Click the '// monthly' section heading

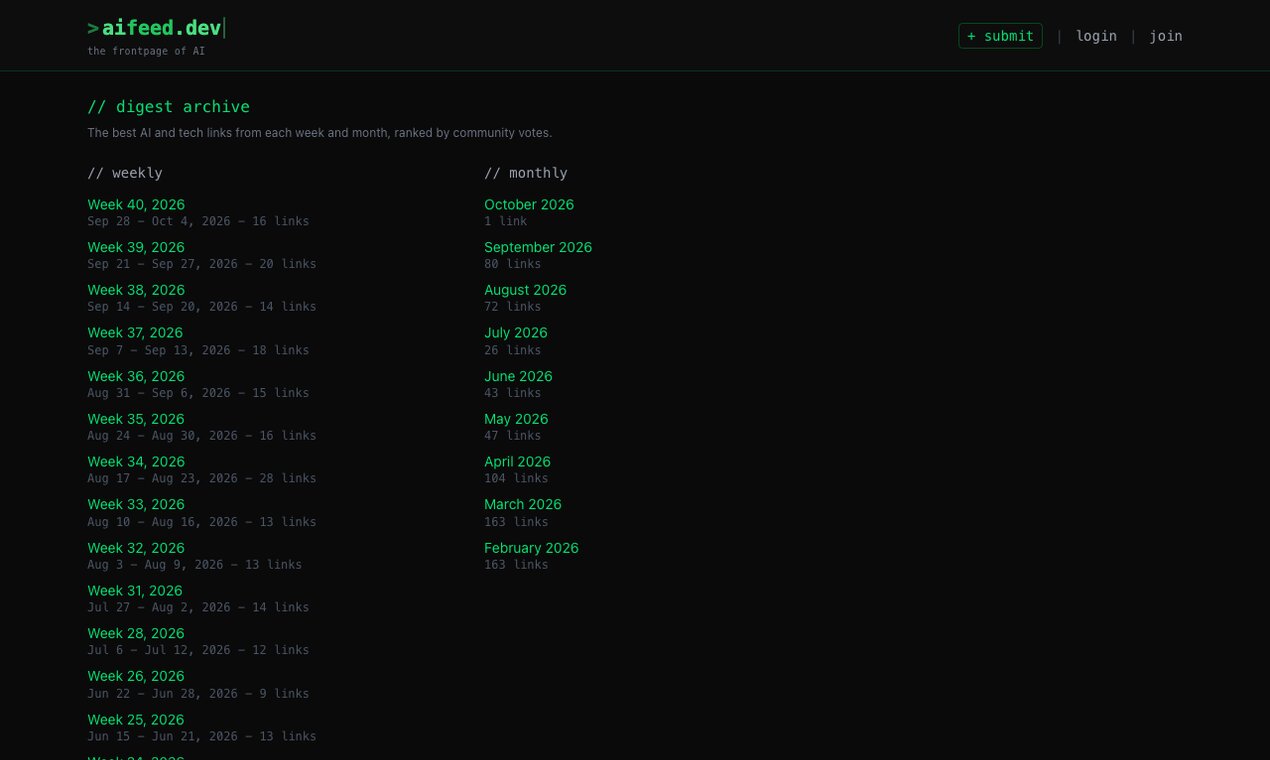(x=526, y=173)
